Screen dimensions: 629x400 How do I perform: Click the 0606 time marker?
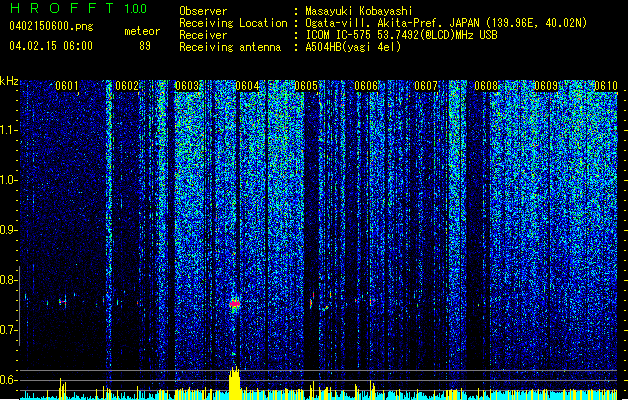(366, 86)
